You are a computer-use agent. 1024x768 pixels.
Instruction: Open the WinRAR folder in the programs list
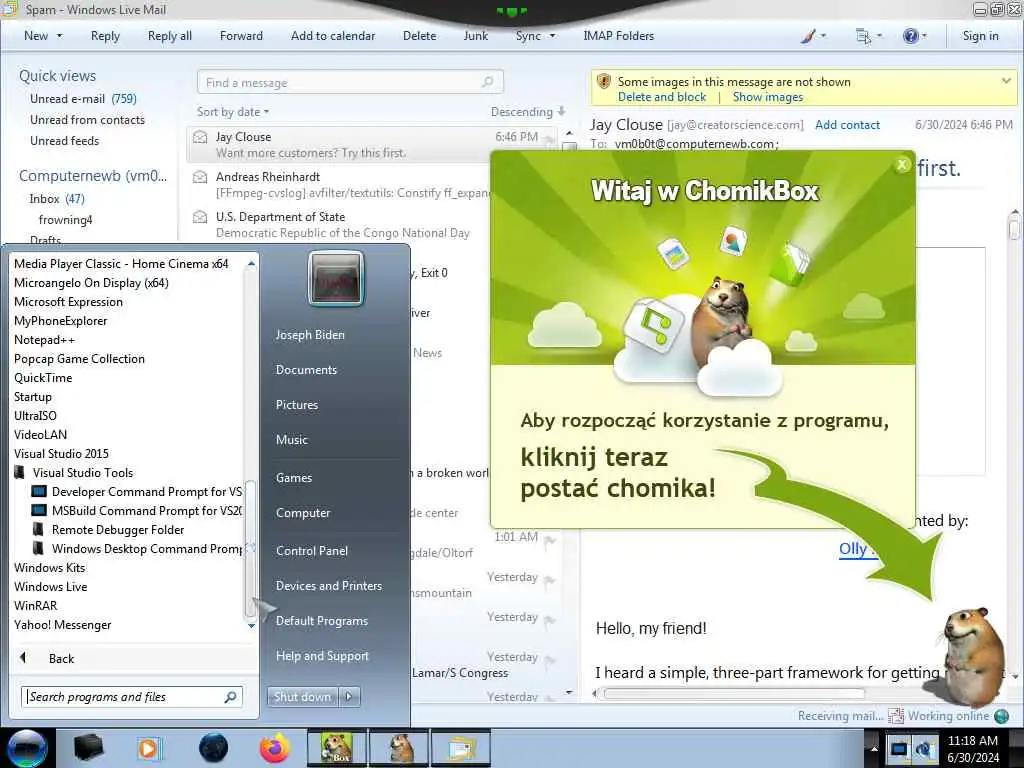tap(36, 606)
